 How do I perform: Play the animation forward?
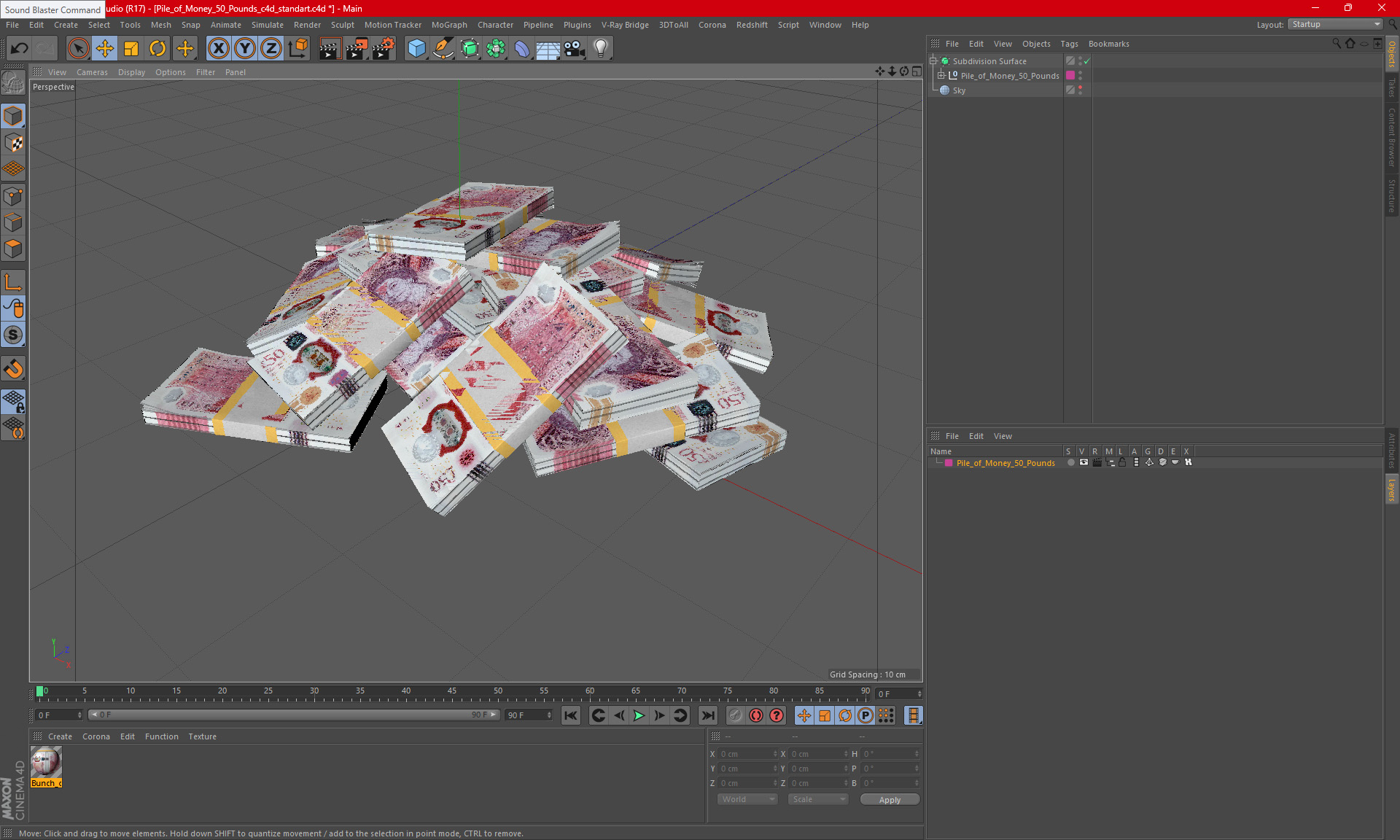tap(639, 715)
